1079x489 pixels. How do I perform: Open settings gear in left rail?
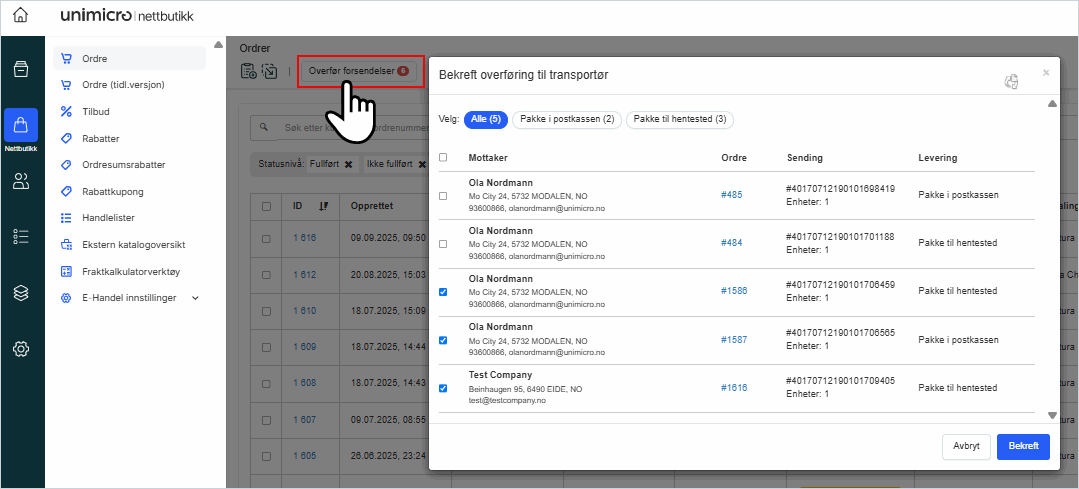point(21,349)
